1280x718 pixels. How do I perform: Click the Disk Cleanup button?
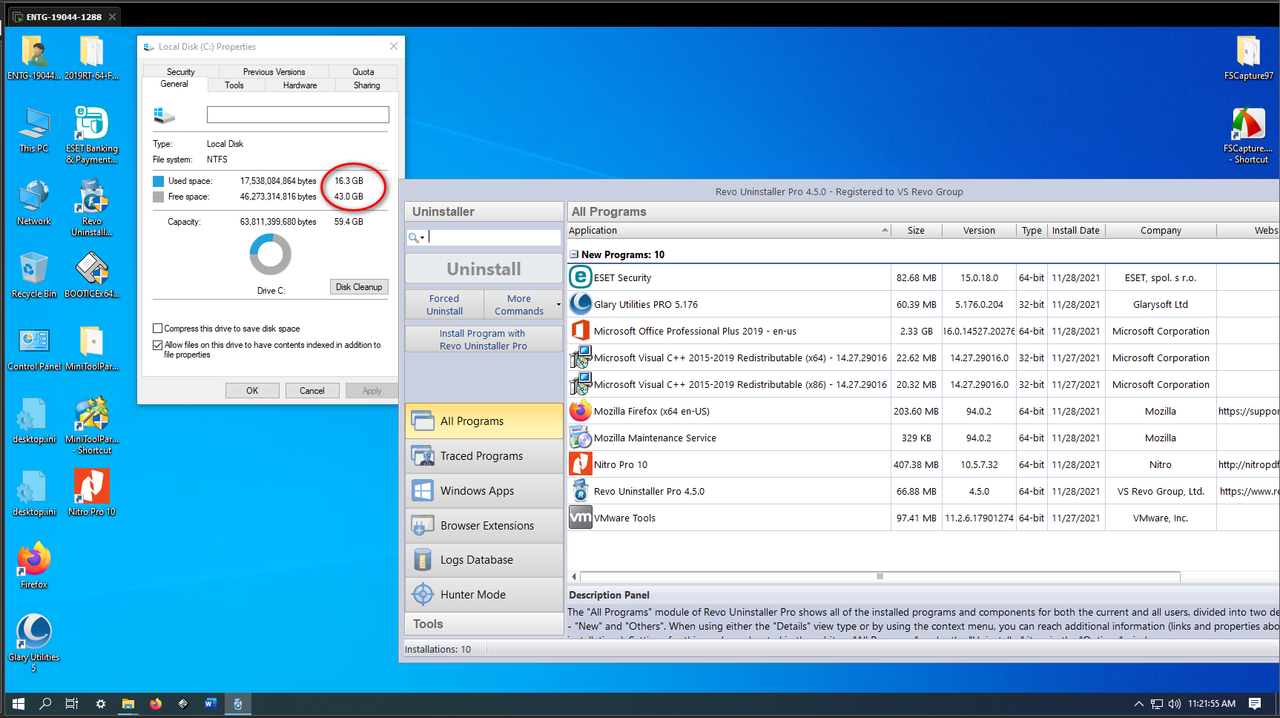click(359, 287)
